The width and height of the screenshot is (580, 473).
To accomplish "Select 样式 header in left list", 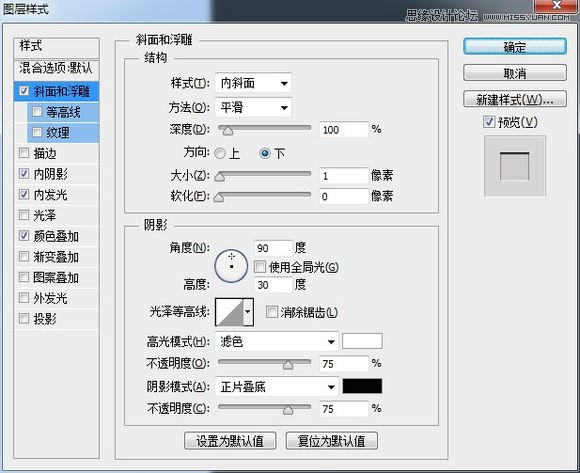I will coord(56,47).
